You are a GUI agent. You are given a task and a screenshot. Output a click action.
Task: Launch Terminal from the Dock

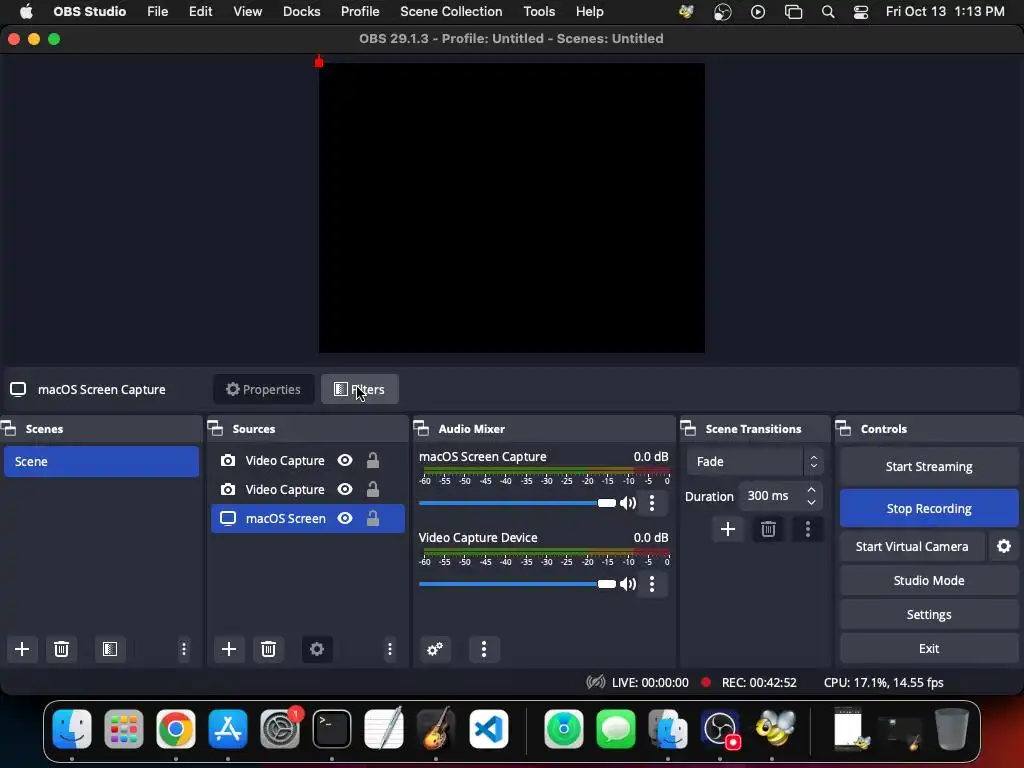pos(332,728)
